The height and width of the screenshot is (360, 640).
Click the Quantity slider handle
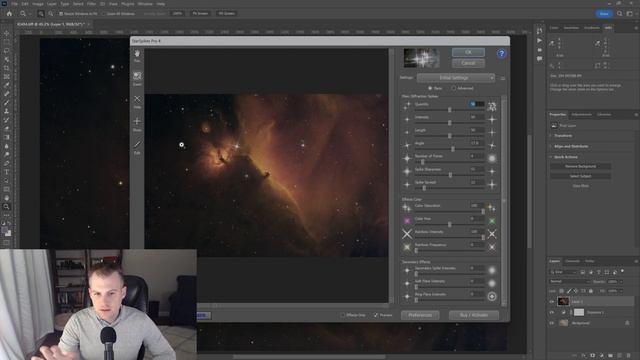[x=449, y=110]
